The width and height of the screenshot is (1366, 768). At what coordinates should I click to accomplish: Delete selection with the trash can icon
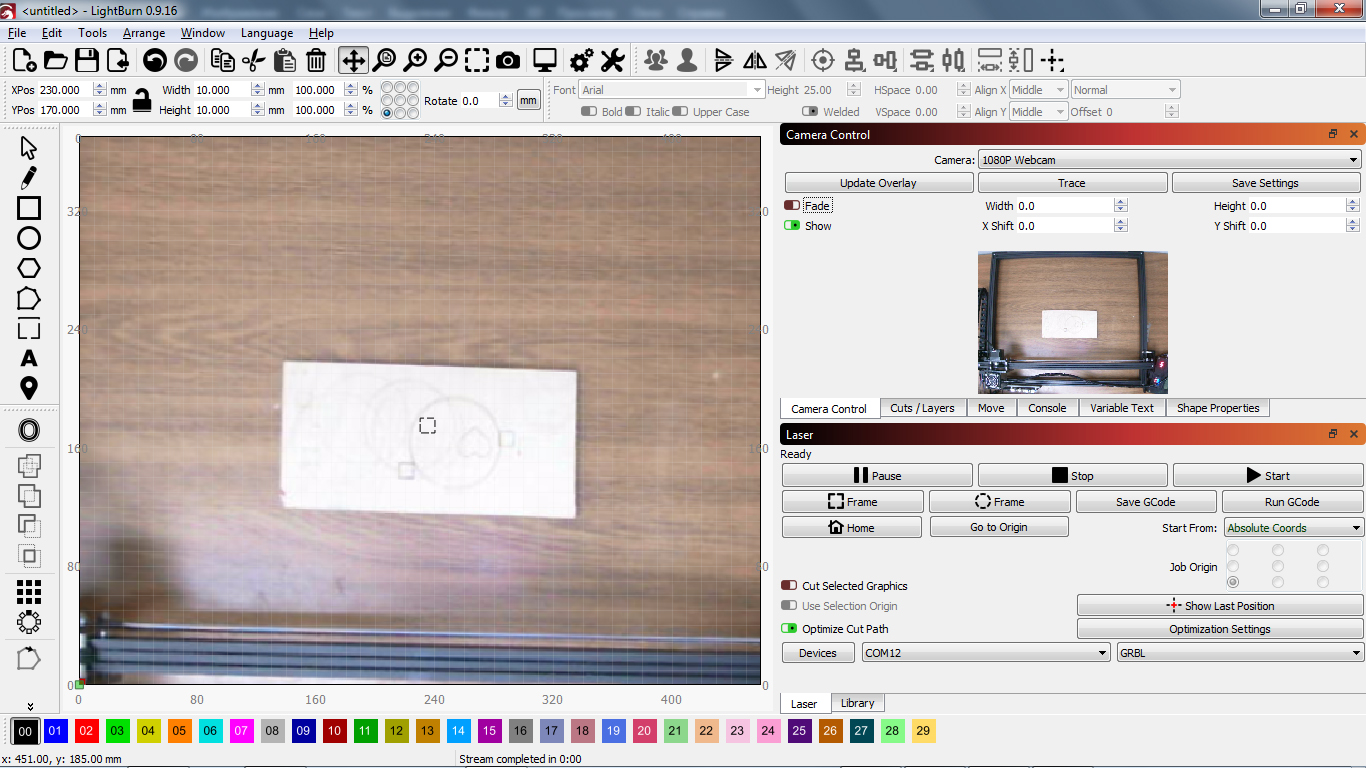coord(316,61)
